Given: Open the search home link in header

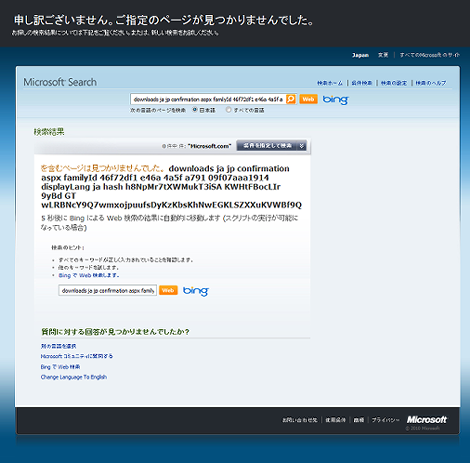Looking at the screenshot, I should tap(330, 83).
